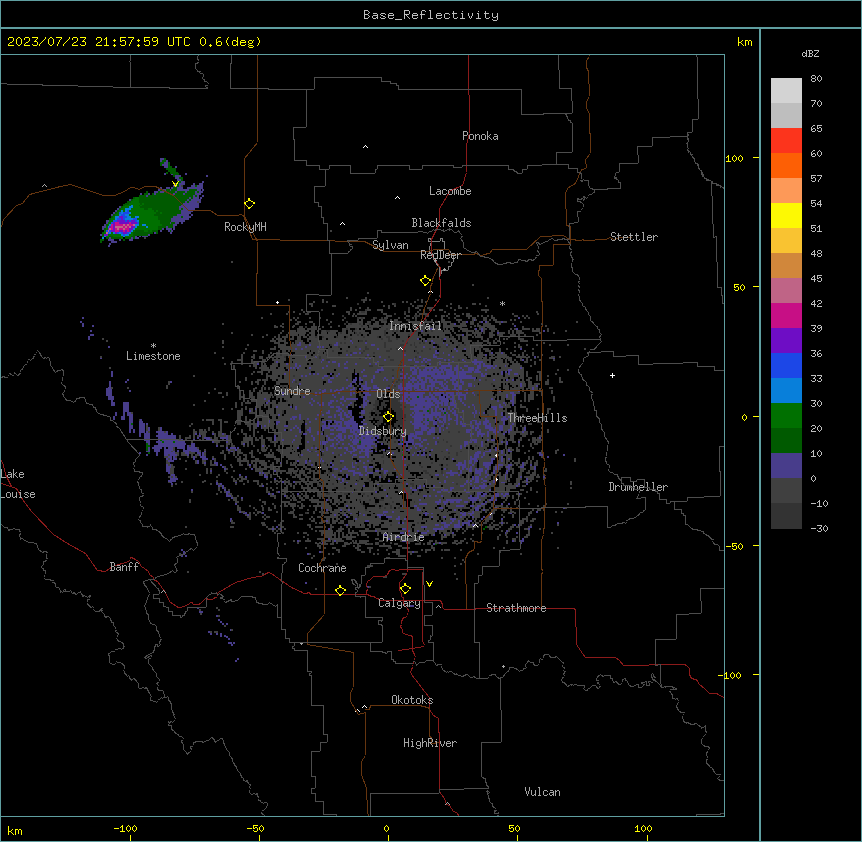The height and width of the screenshot is (842, 862).
Task: Click the asterisk marker east of Innisfail
Action: (x=502, y=304)
